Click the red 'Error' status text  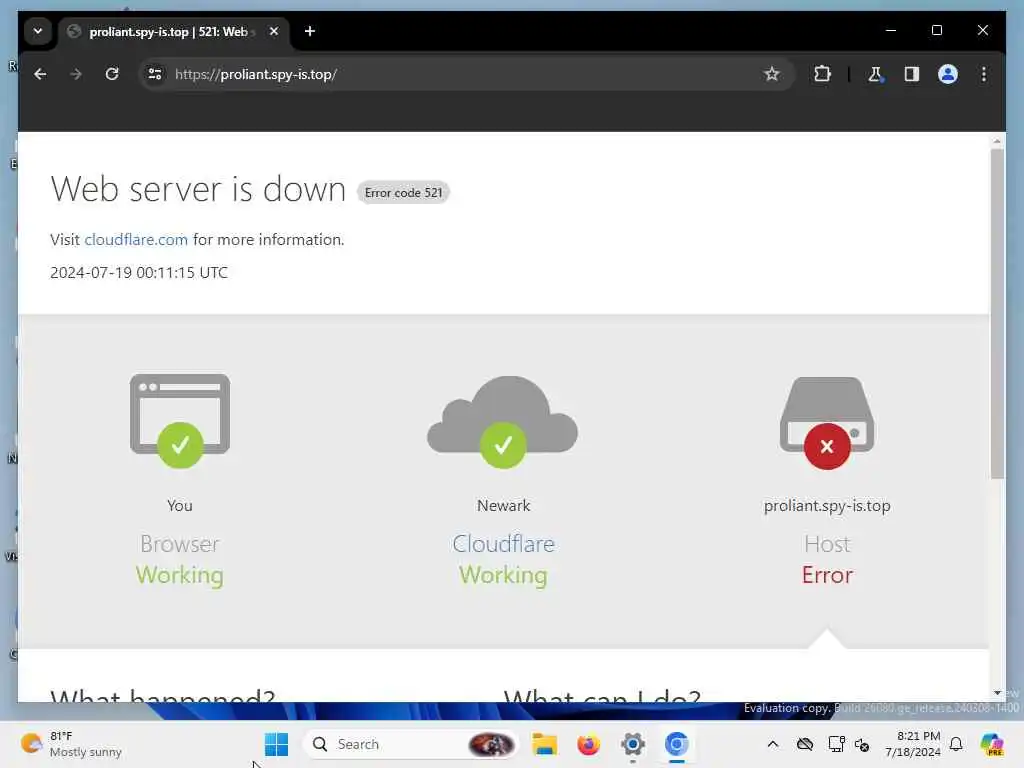click(827, 575)
